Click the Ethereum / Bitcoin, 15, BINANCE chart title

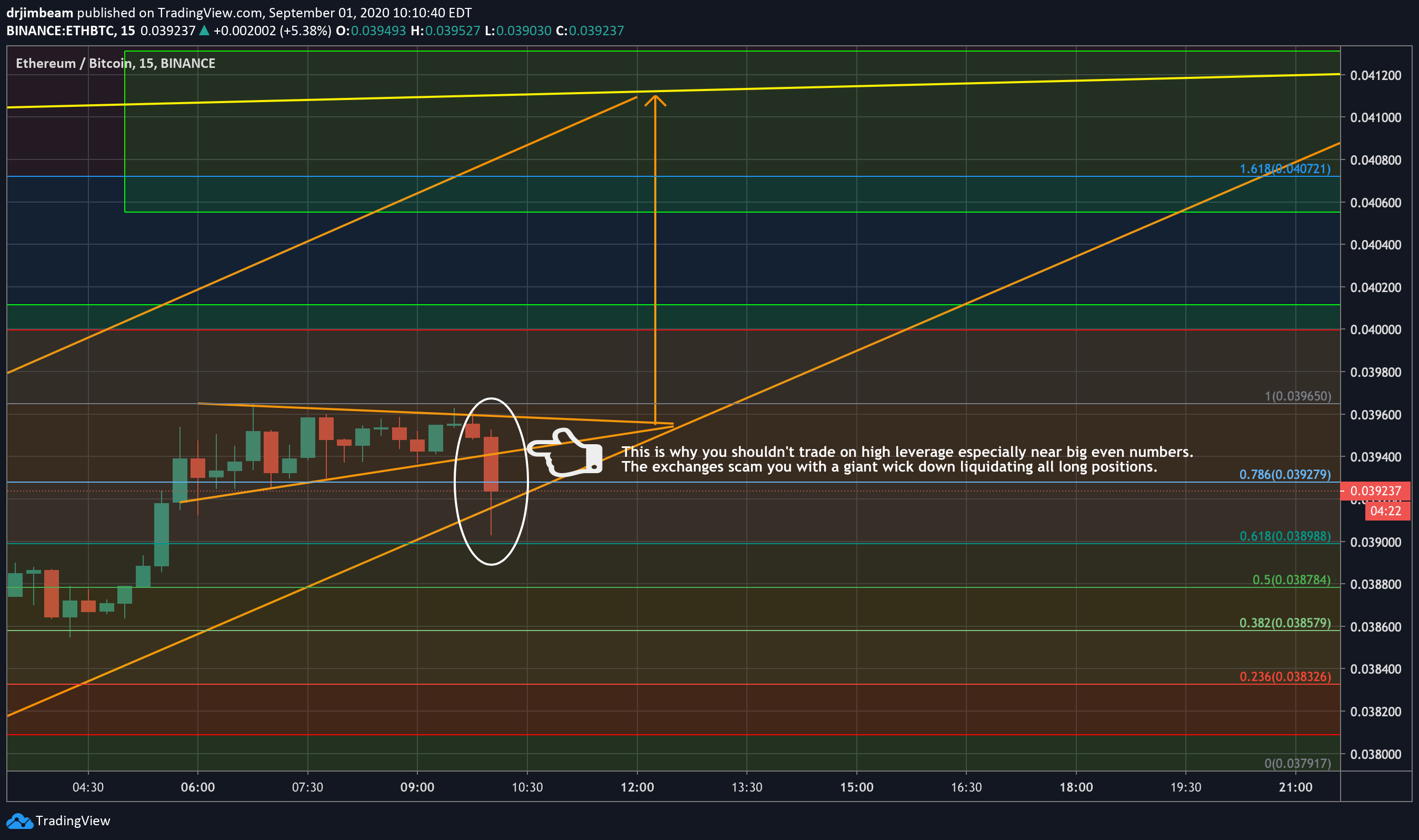115,63
